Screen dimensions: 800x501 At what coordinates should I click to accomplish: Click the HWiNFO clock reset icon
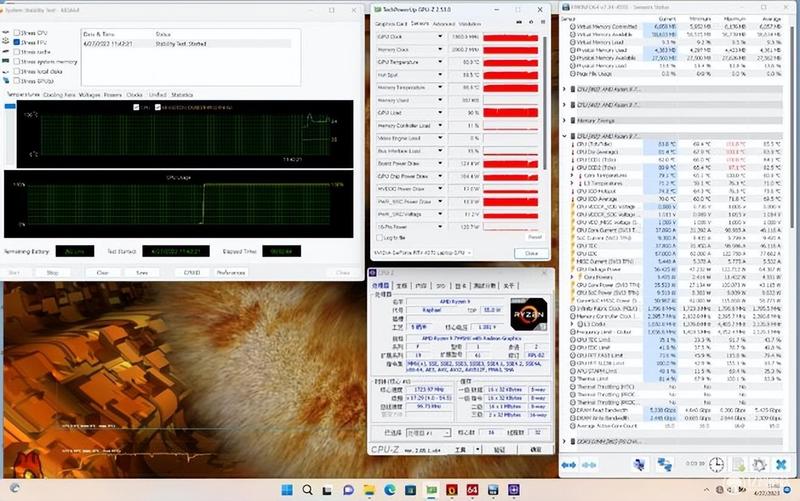pyautogui.click(x=716, y=465)
